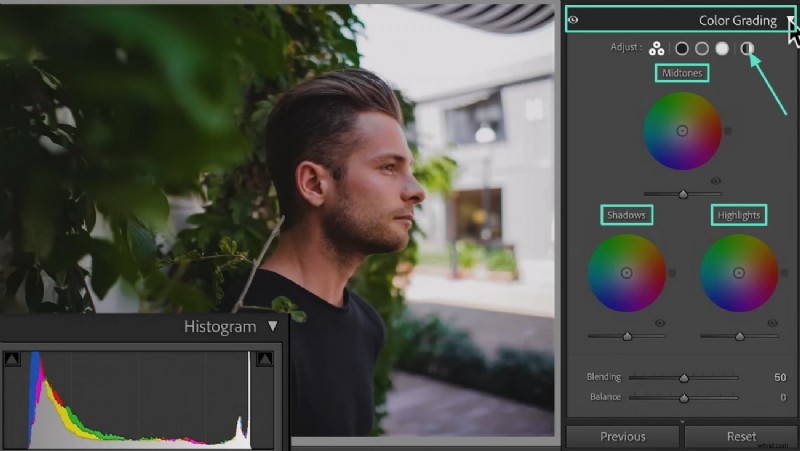Toggle Color Grading panel visibility eye
This screenshot has width=800, height=451.
coord(573,20)
